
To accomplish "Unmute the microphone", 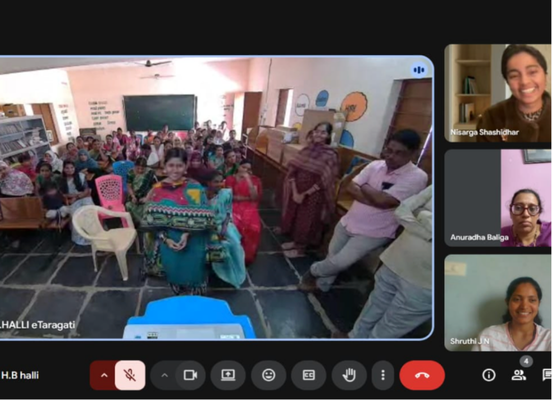I will 130,375.
